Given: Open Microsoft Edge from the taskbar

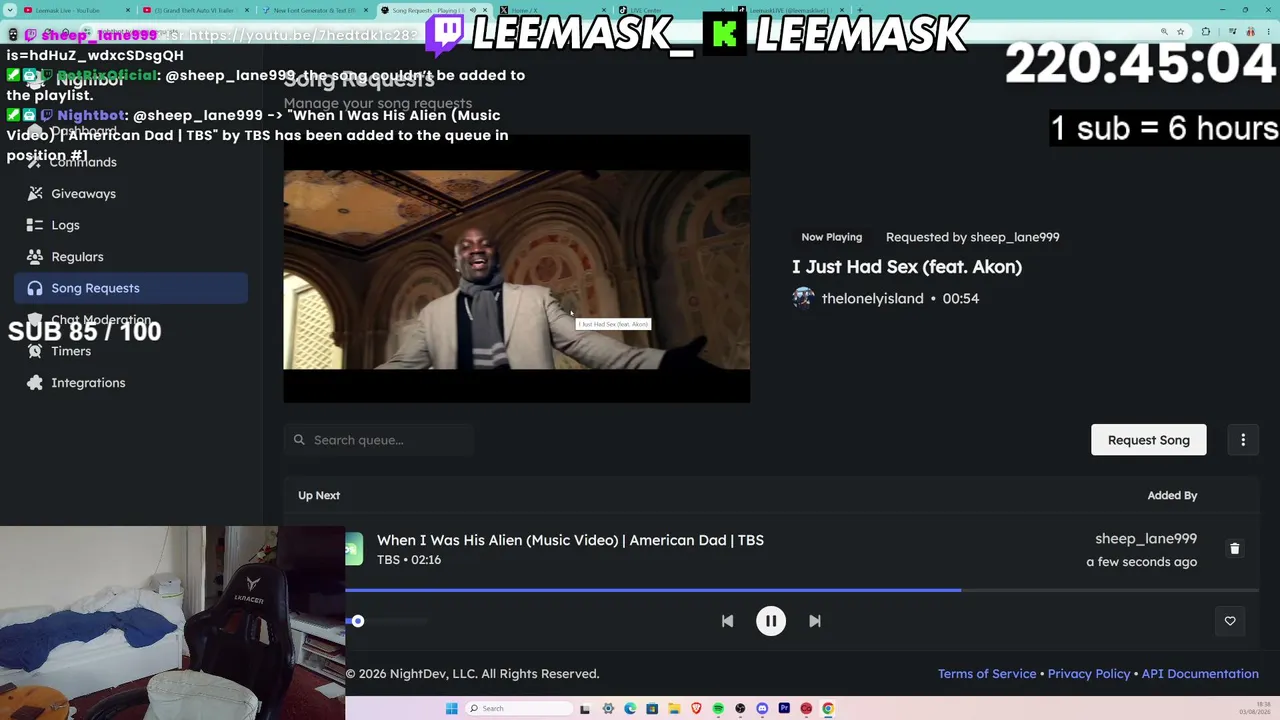Looking at the screenshot, I should [630, 709].
